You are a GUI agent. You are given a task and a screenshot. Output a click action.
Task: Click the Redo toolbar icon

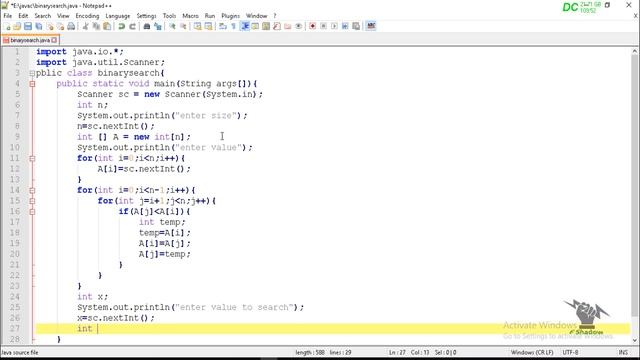tap(132, 27)
